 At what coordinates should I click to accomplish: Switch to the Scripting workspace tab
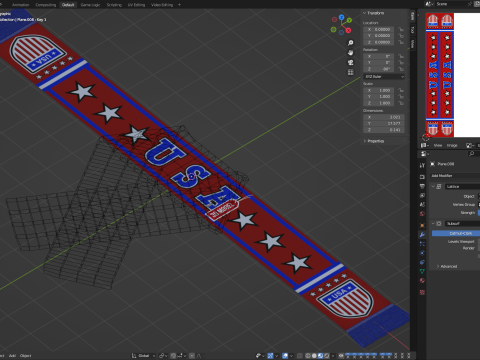pos(114,5)
